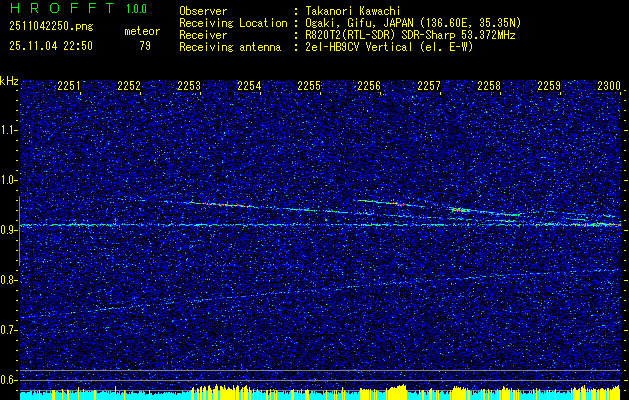
Task: Click the 2252 time marker
Action: point(129,85)
